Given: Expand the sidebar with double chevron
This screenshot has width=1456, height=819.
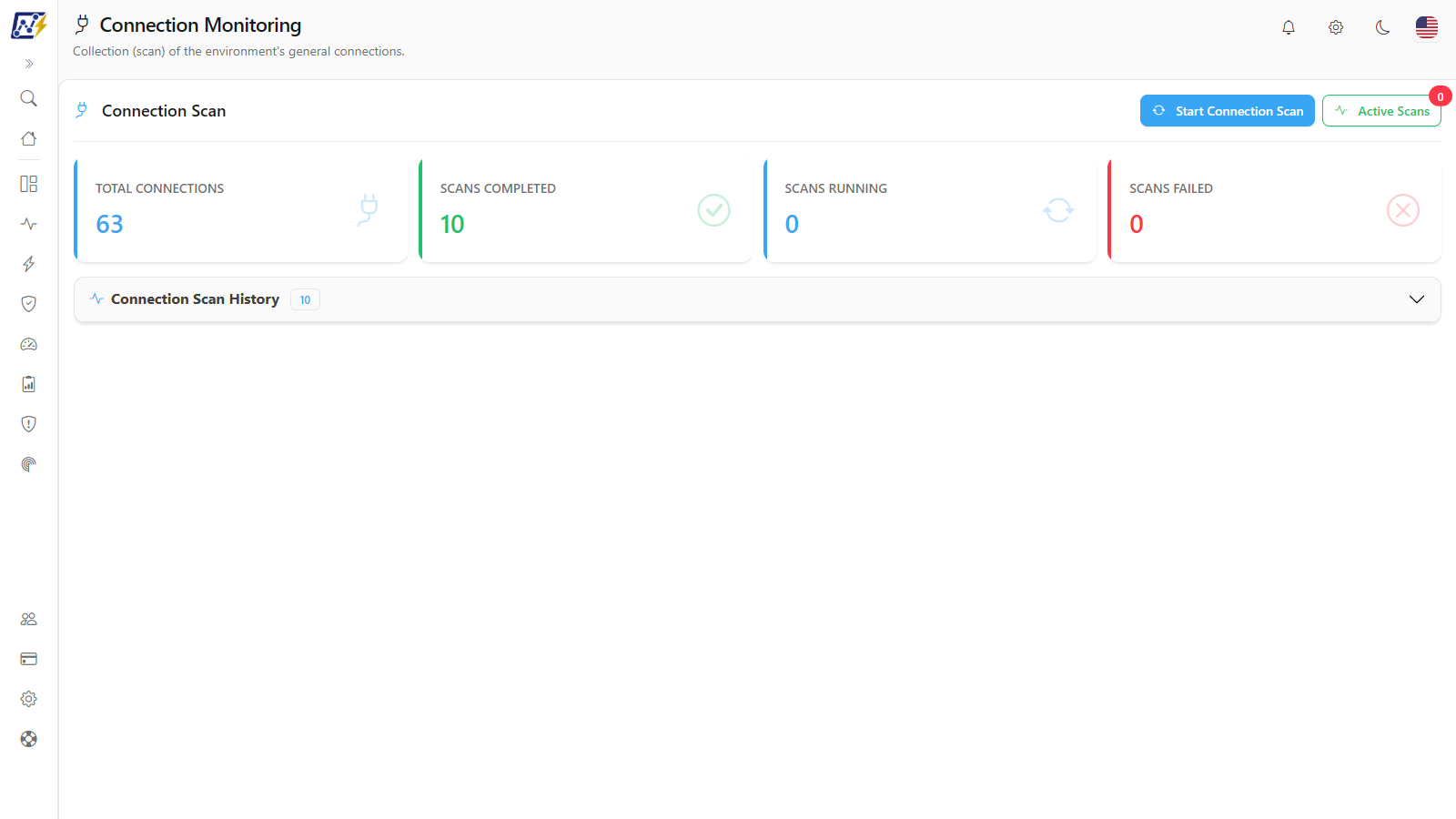Looking at the screenshot, I should (29, 64).
